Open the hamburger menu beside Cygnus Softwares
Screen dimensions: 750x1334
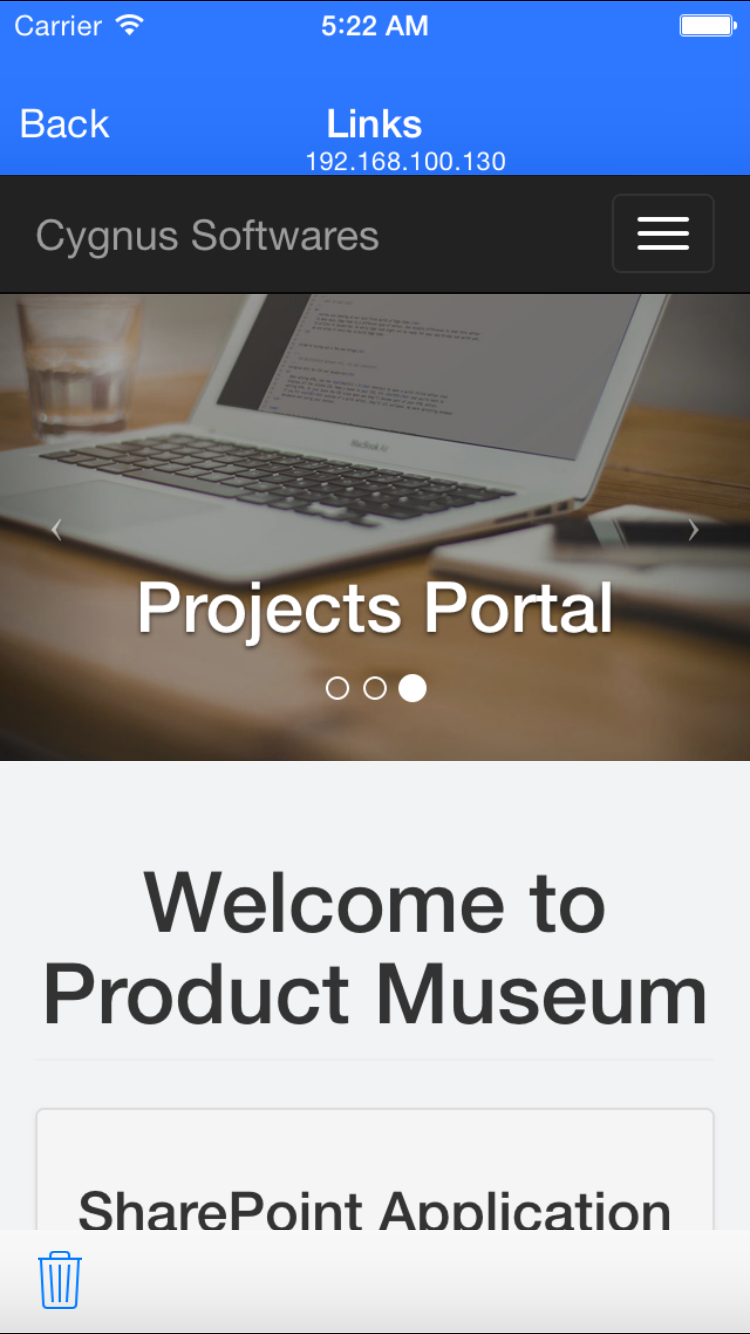coord(663,233)
